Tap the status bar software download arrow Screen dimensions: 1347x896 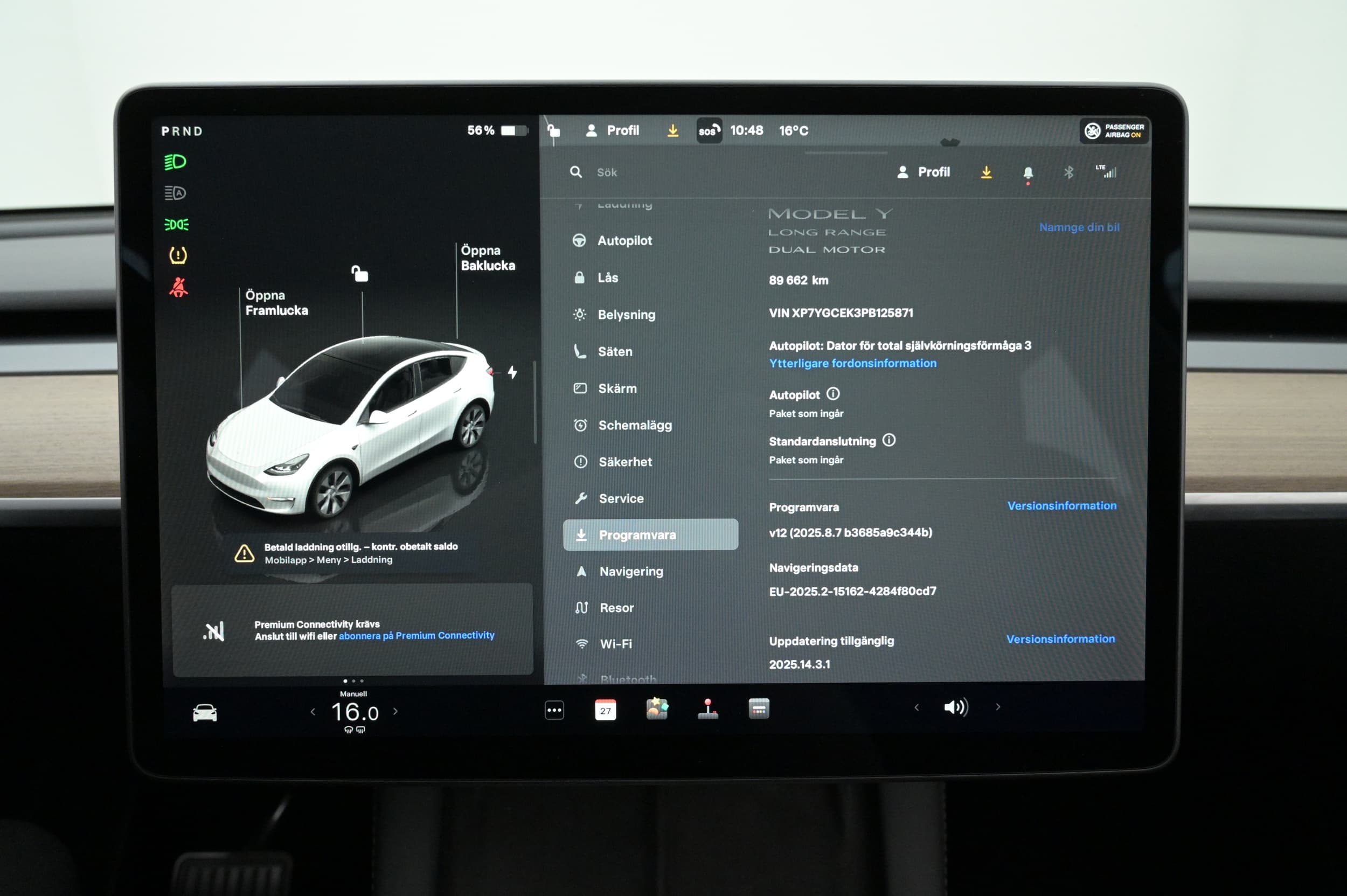tap(672, 131)
